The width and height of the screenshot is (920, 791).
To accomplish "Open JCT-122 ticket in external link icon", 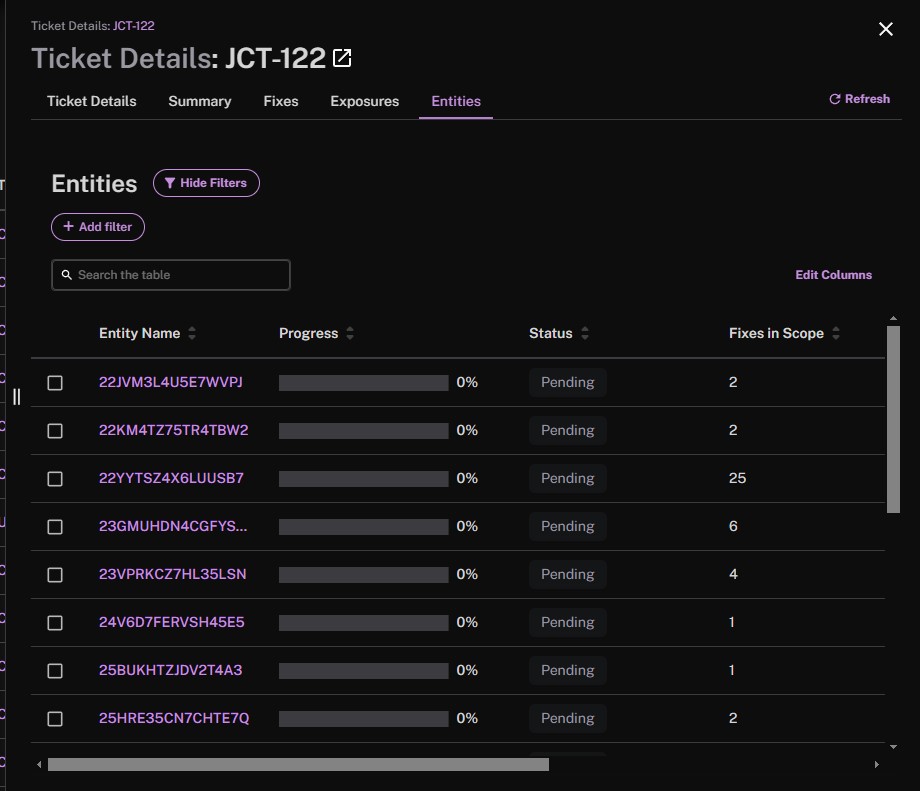I will tap(342, 58).
